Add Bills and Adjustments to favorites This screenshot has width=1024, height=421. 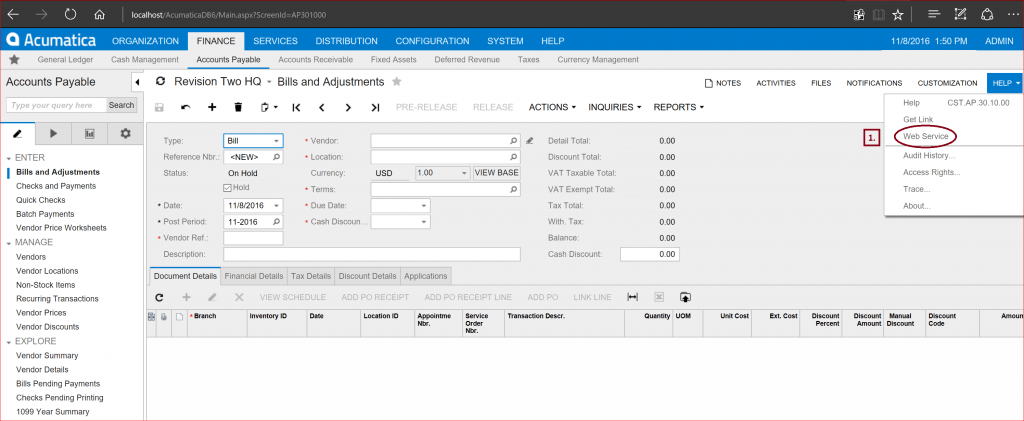[x=396, y=82]
